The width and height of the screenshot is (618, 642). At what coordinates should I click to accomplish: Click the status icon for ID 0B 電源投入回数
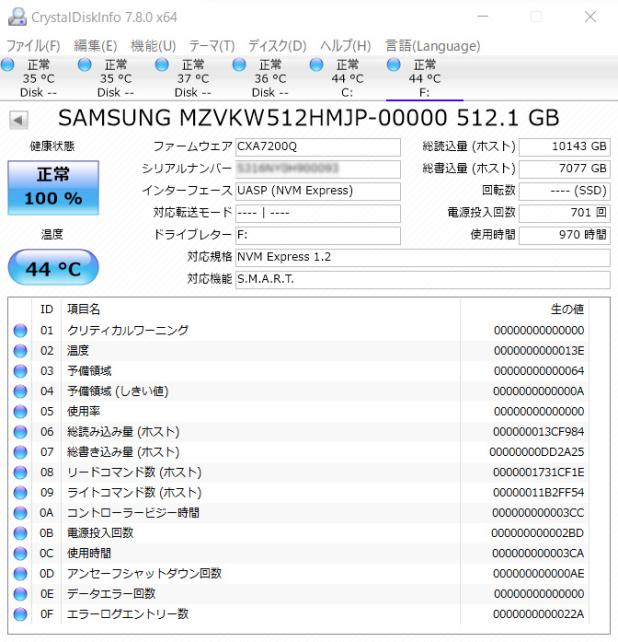[x=20, y=533]
